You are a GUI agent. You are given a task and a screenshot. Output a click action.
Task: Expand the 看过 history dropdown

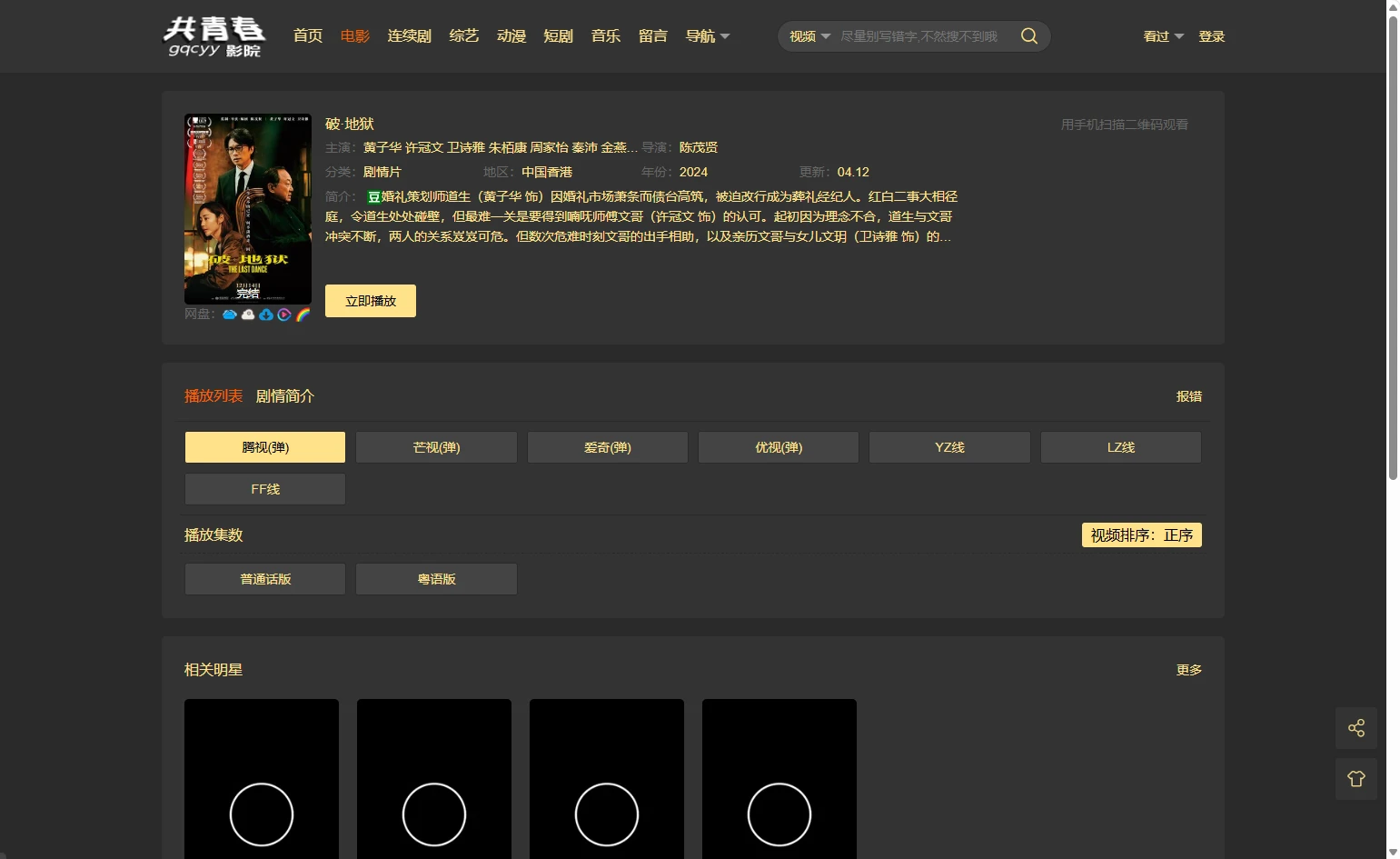click(1163, 36)
